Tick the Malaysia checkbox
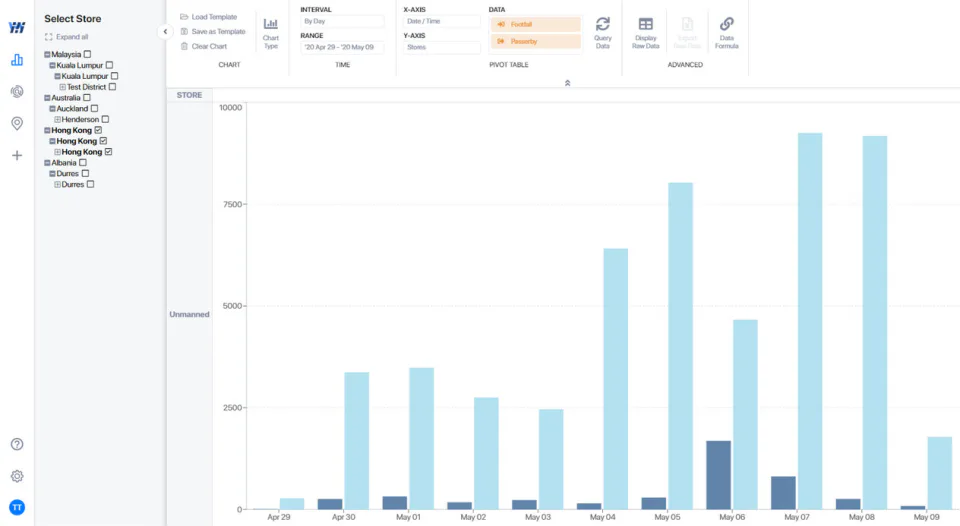 (x=87, y=54)
